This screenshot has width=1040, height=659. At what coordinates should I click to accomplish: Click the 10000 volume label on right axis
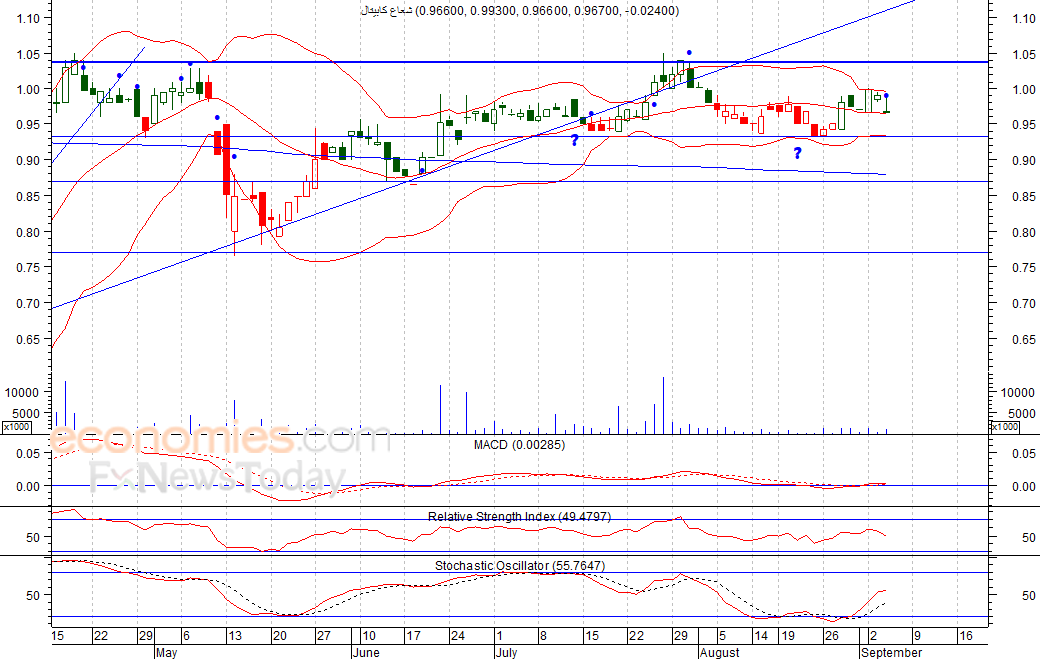click(x=1017, y=392)
